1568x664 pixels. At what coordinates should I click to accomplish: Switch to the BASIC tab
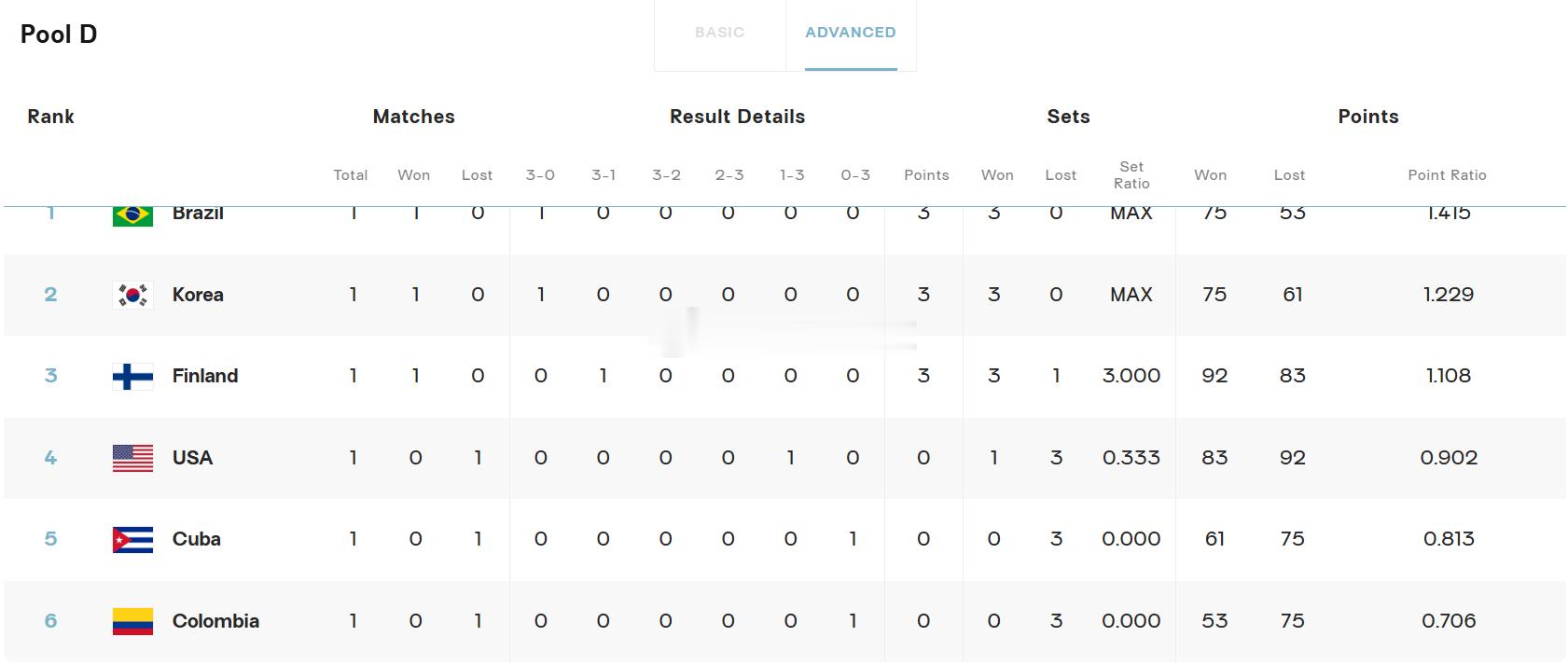719,33
